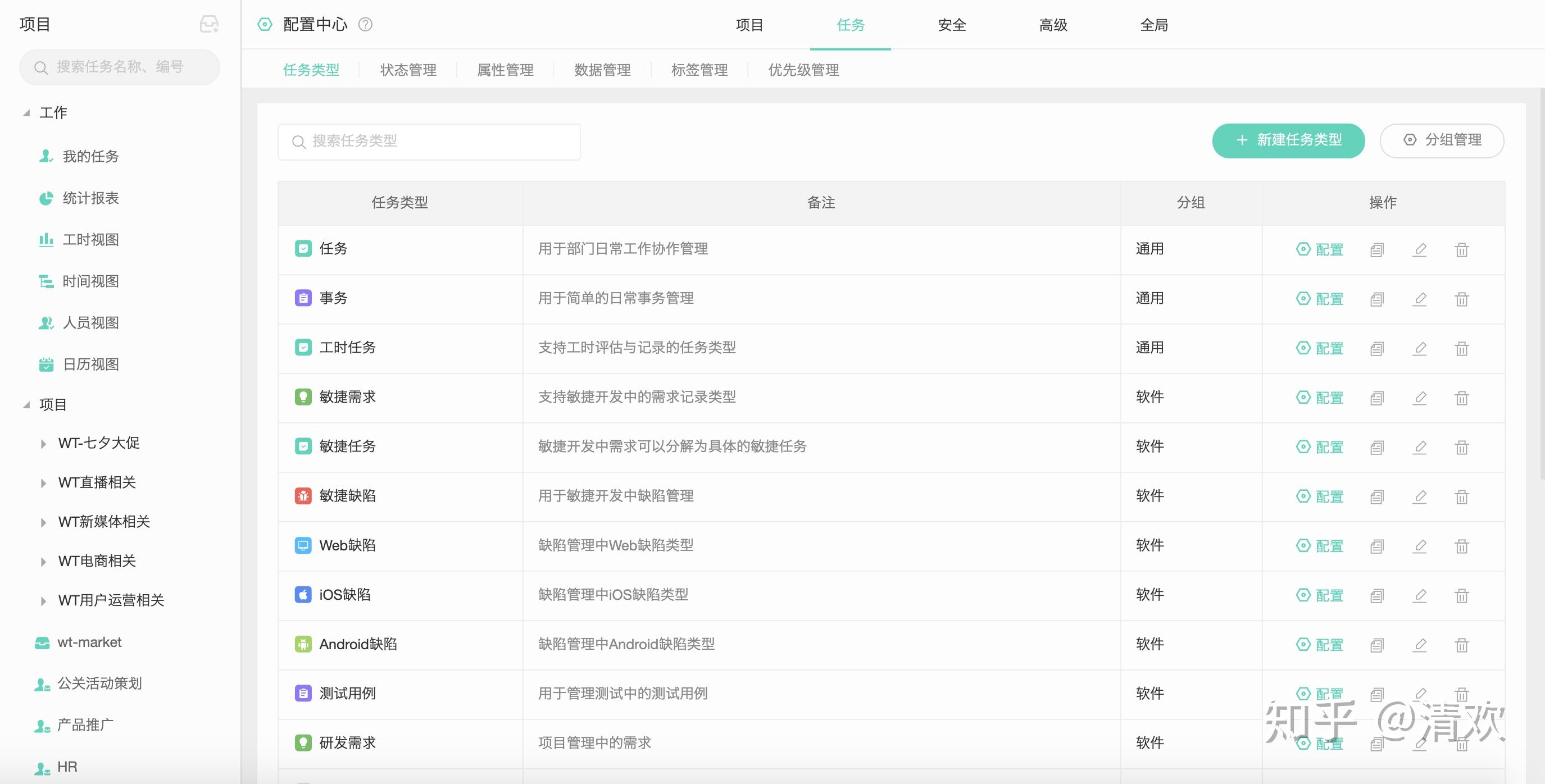Viewport: 1545px width, 784px height.
Task: Focus the 搜索任务类型 search box
Action: (429, 142)
